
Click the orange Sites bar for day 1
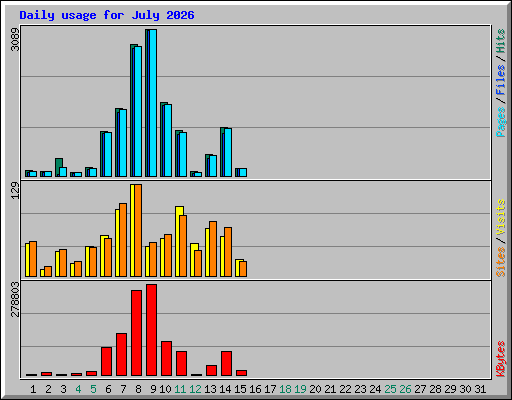(x=33, y=259)
